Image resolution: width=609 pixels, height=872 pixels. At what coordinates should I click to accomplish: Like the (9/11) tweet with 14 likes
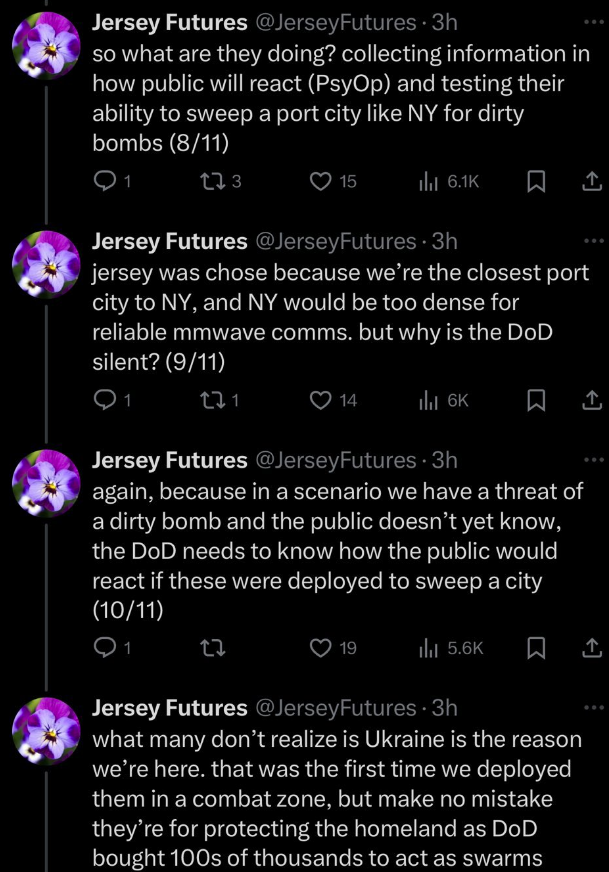(320, 400)
